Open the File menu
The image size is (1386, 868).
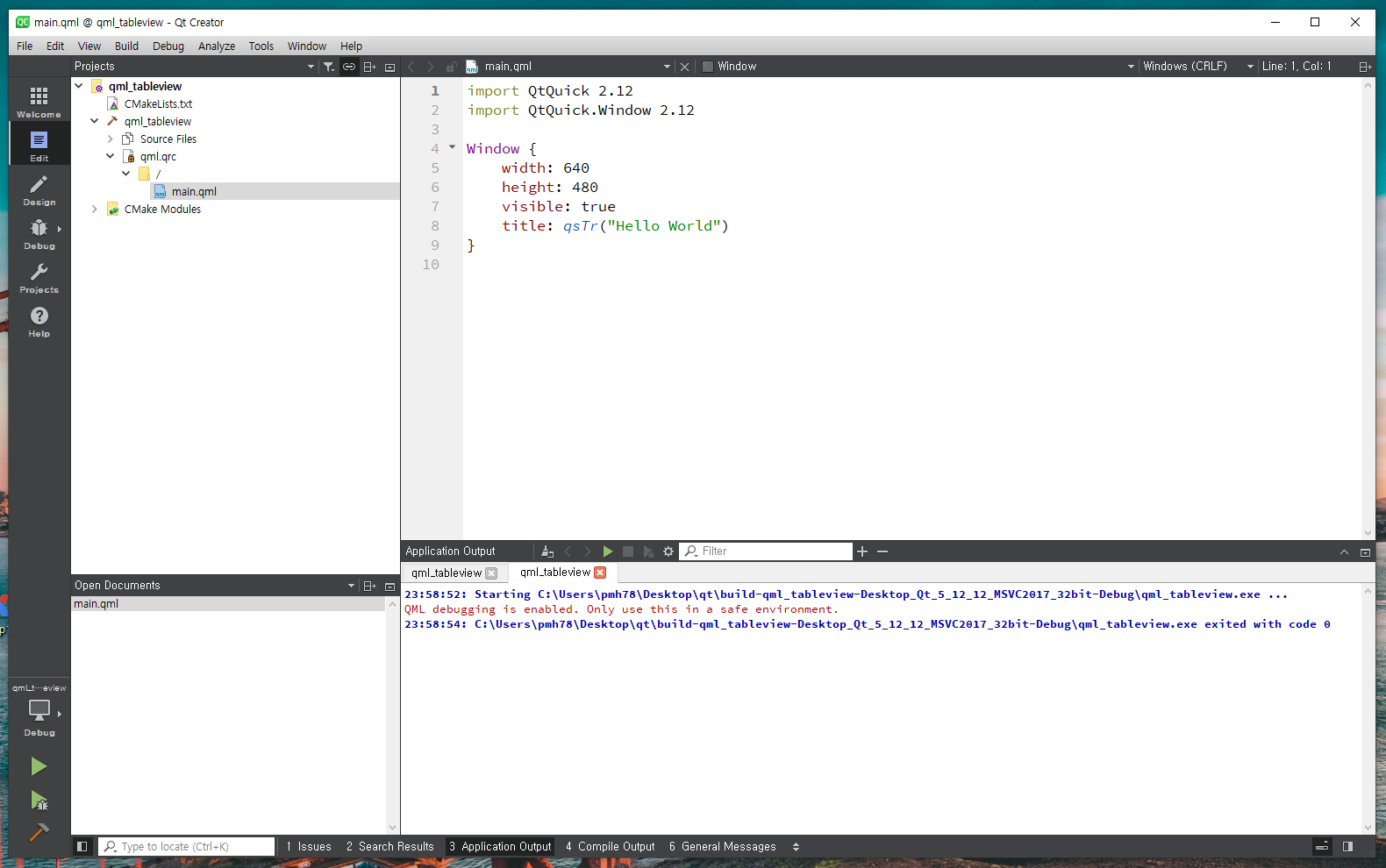point(25,46)
